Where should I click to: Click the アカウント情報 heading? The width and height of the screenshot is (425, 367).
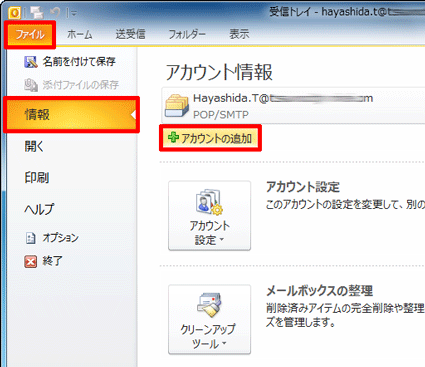click(219, 72)
